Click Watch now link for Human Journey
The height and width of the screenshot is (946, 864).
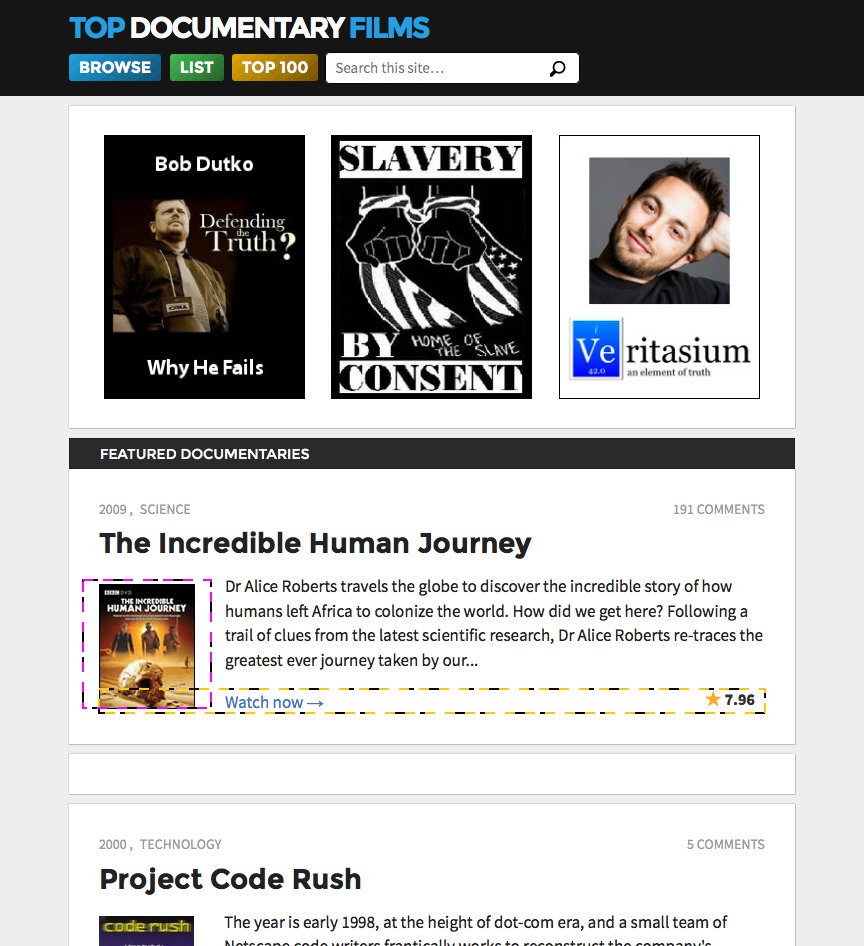click(x=275, y=702)
